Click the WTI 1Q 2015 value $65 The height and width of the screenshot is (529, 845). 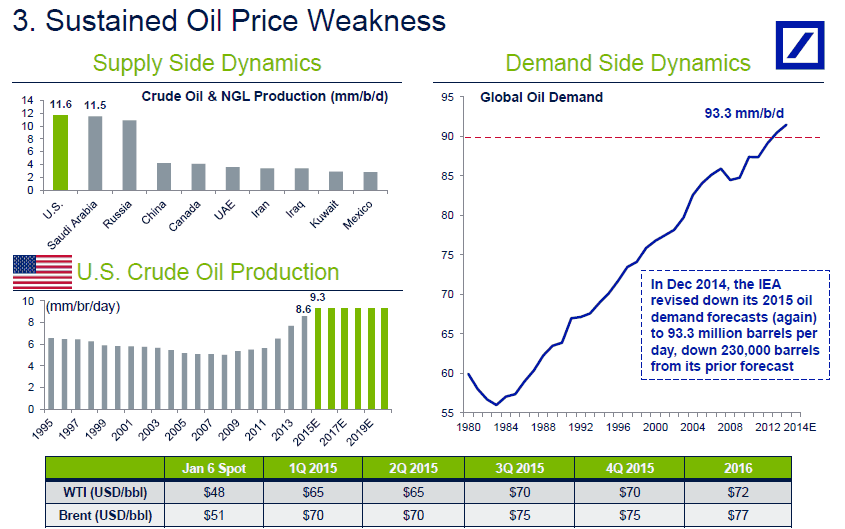313,492
